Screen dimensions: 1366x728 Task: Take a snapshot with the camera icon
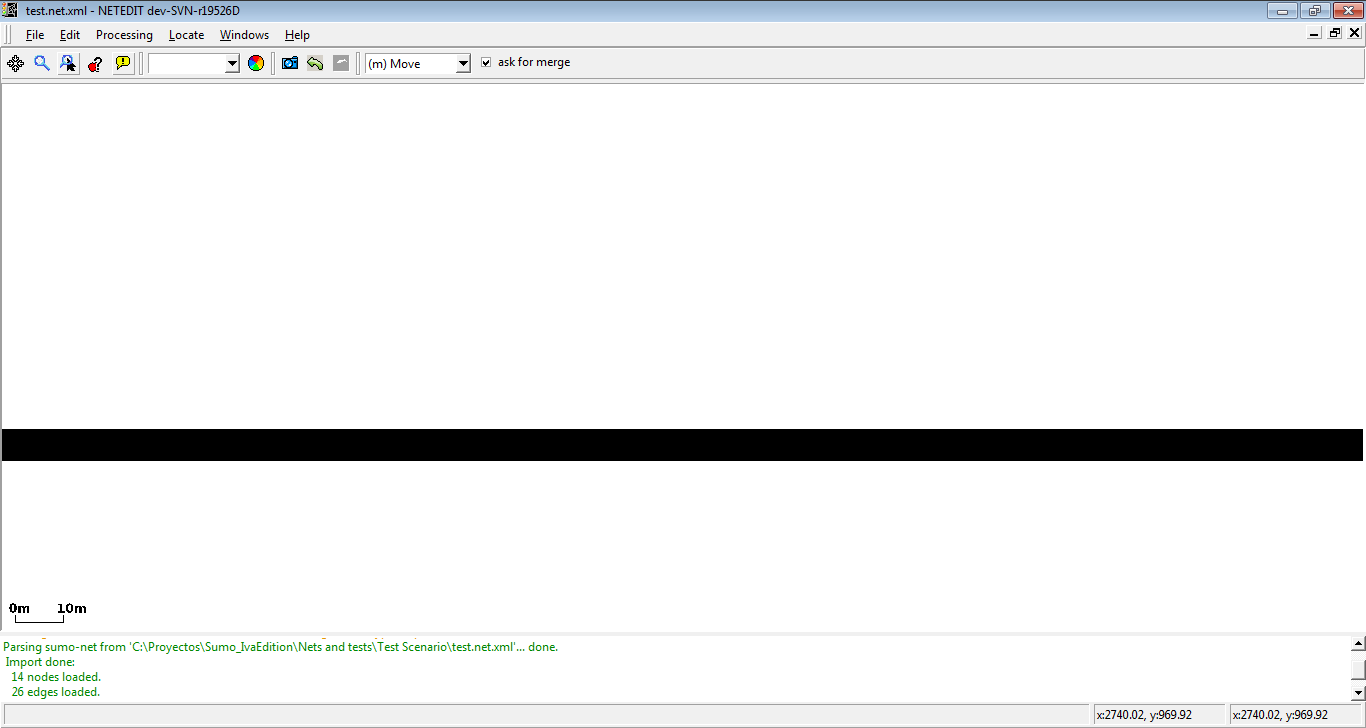click(x=290, y=63)
